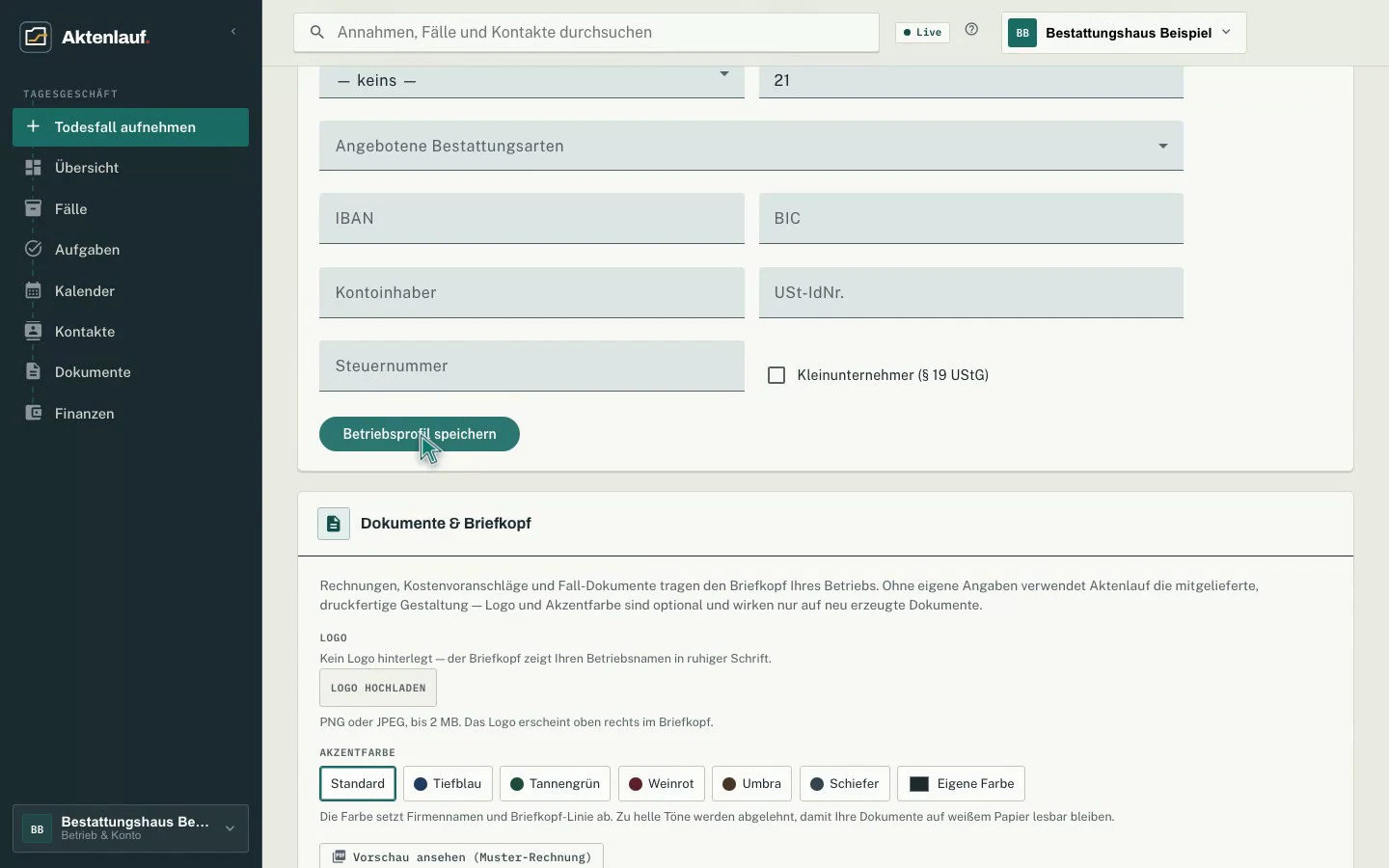Screen dimensions: 1389x868
Task: Click the search magnifier icon
Action: pyautogui.click(x=316, y=33)
